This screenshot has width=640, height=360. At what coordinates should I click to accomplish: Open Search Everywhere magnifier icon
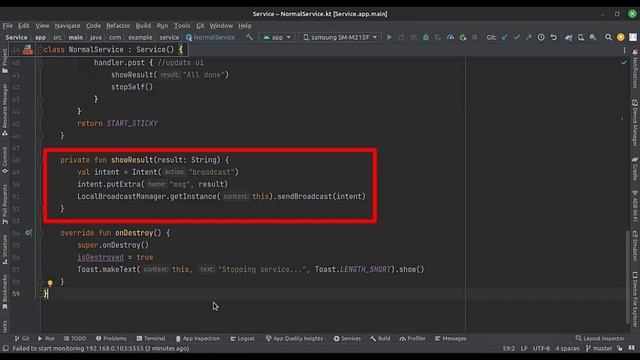[x=609, y=37]
